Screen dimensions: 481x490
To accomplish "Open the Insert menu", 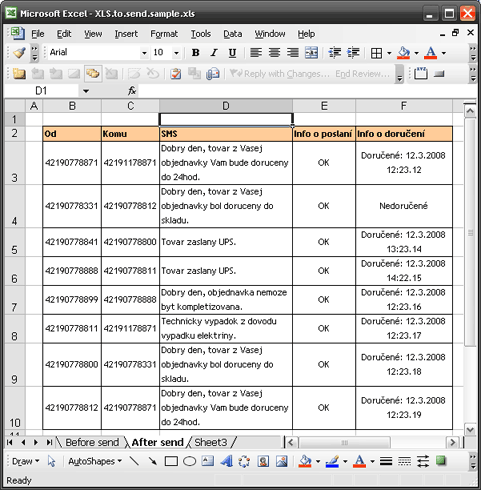I will click(126, 34).
